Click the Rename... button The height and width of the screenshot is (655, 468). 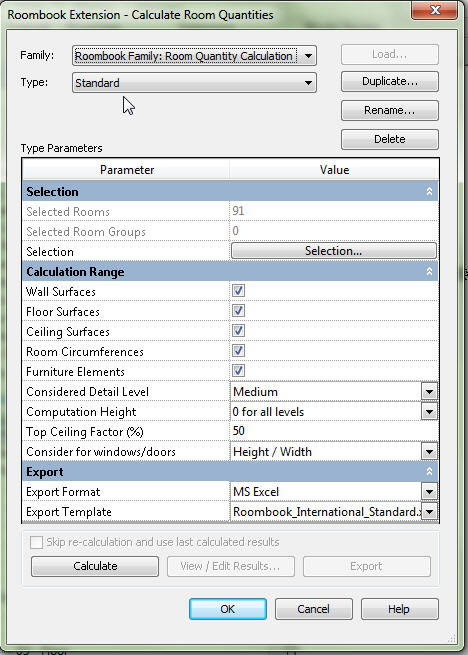pyautogui.click(x=390, y=110)
